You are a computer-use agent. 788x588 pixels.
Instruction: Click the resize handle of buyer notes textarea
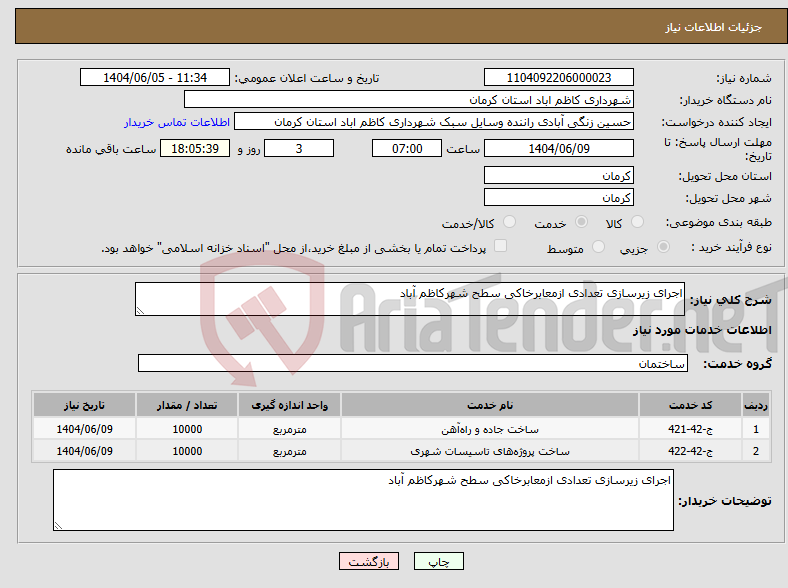58,526
